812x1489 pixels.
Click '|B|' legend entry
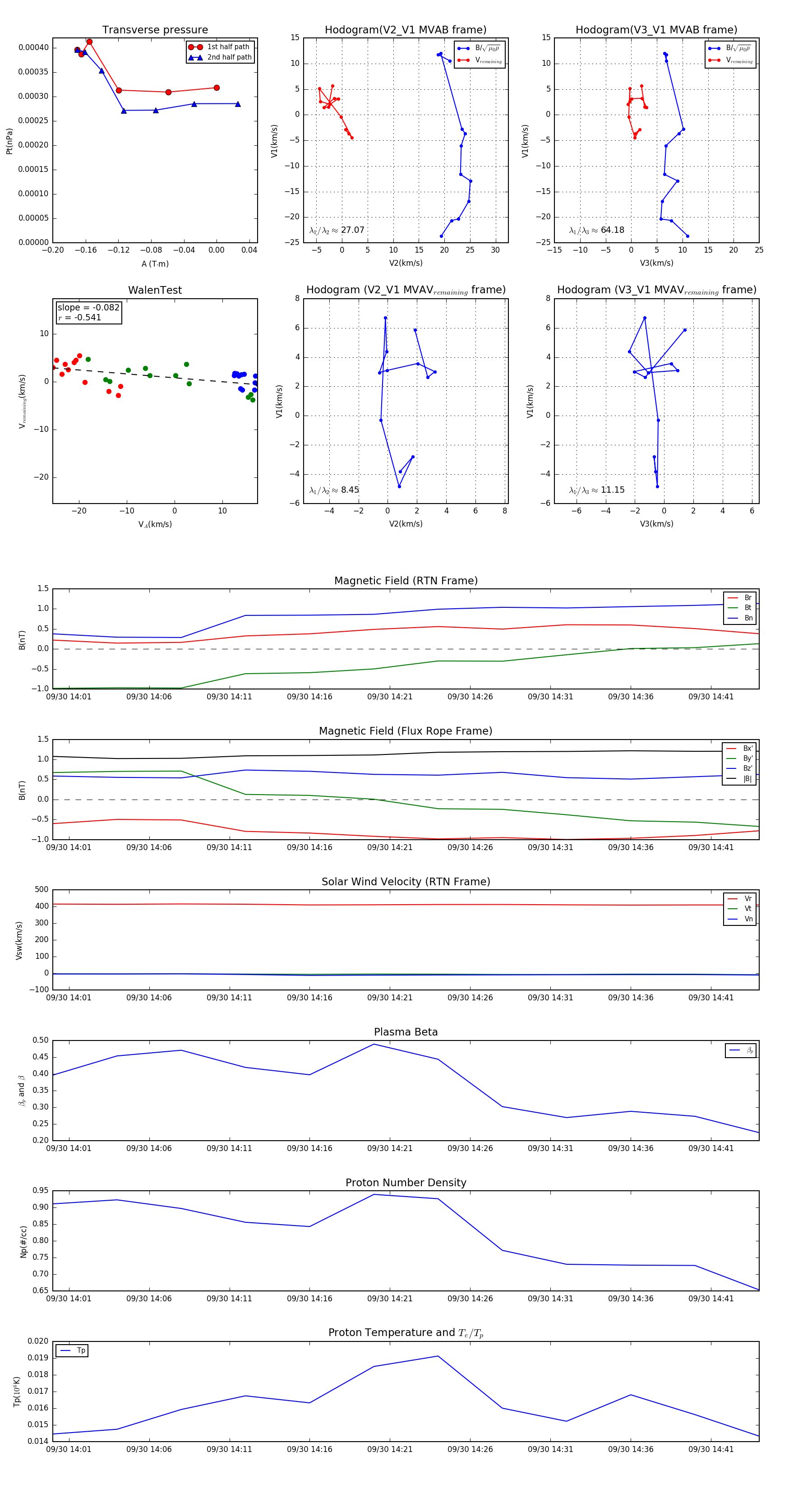pos(739,779)
